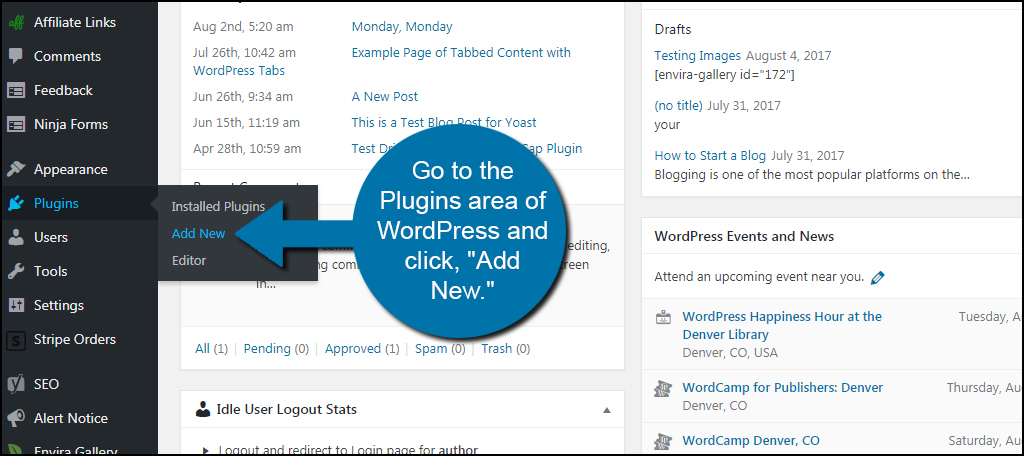
Task: Open WordPress Happiness Hour at the Denver Library
Action: coord(782,325)
